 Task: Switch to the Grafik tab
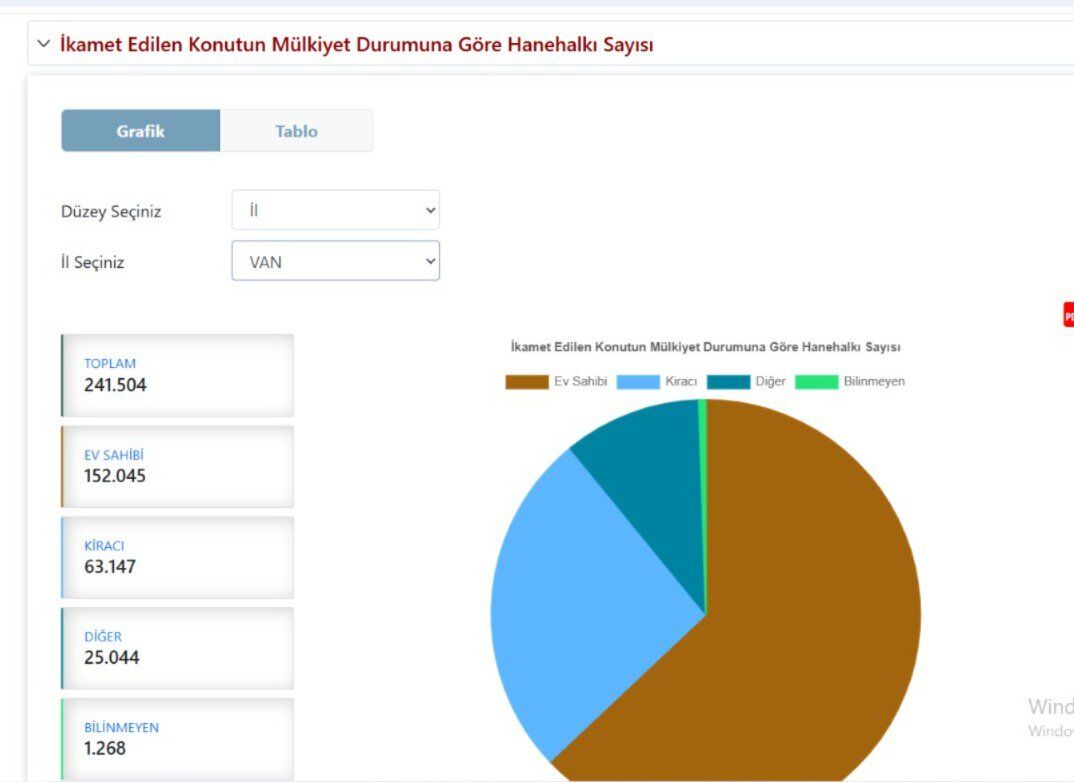point(140,131)
